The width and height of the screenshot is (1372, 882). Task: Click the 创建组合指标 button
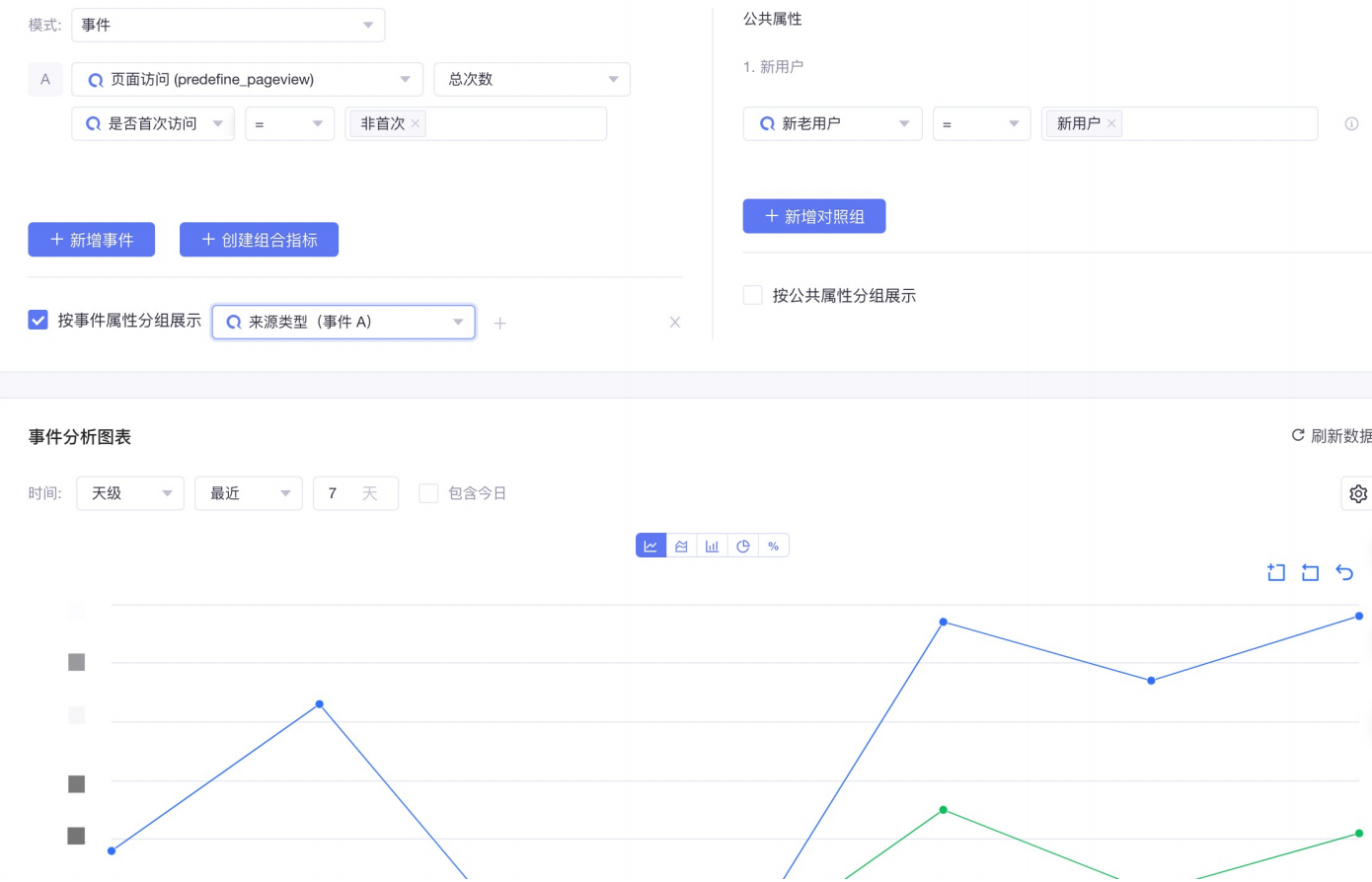click(259, 240)
